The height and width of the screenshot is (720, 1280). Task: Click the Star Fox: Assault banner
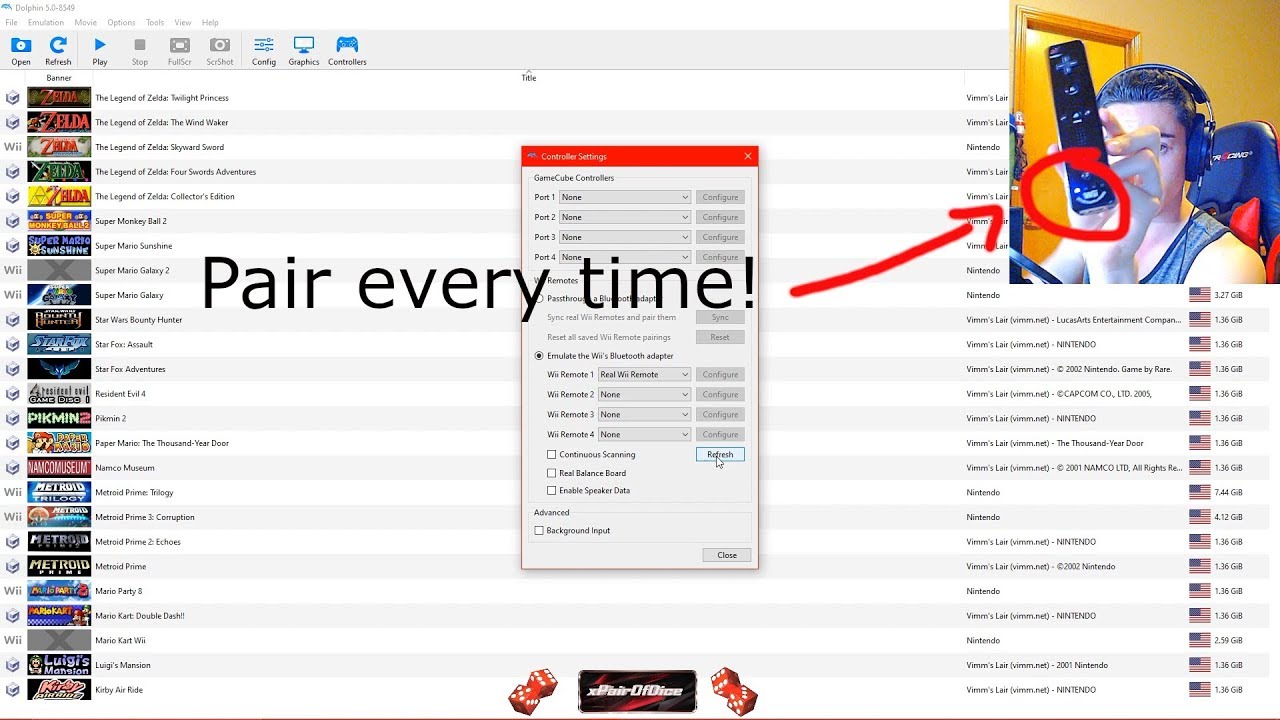point(59,344)
